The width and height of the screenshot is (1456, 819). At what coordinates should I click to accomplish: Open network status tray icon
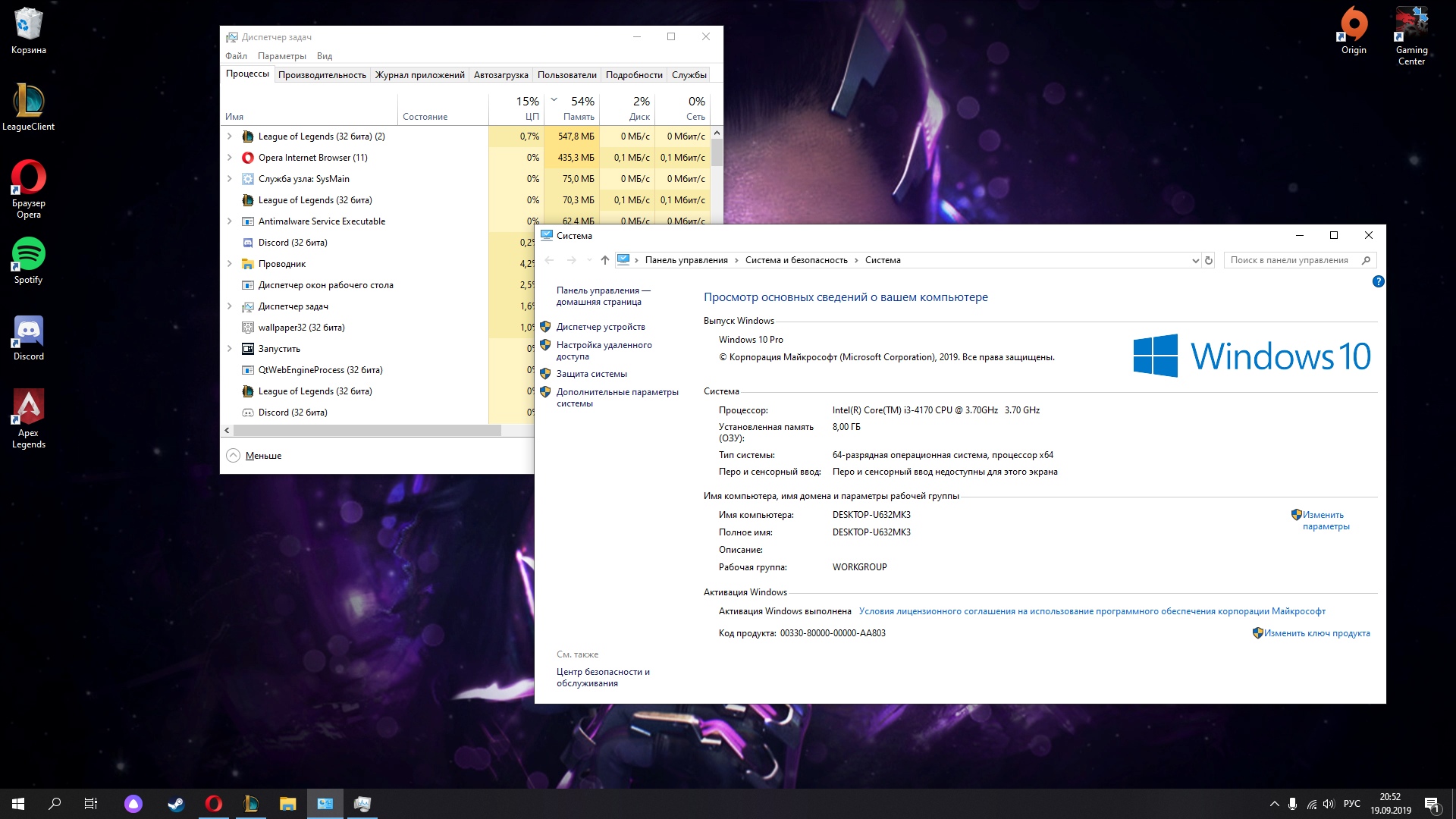(1311, 804)
